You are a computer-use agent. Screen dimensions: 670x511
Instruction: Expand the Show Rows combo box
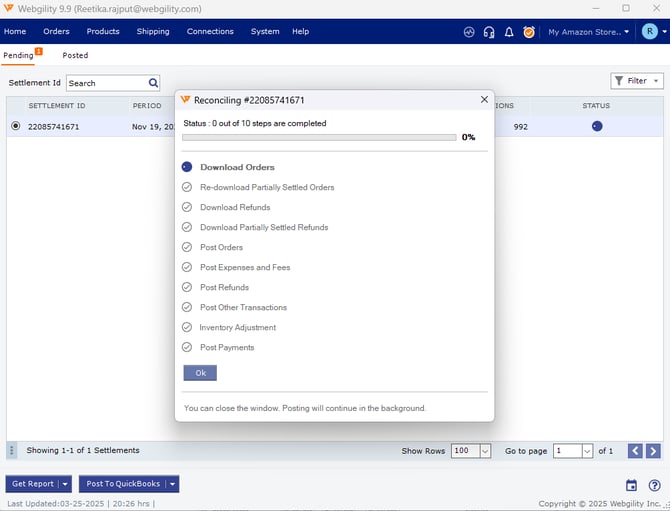coord(485,451)
